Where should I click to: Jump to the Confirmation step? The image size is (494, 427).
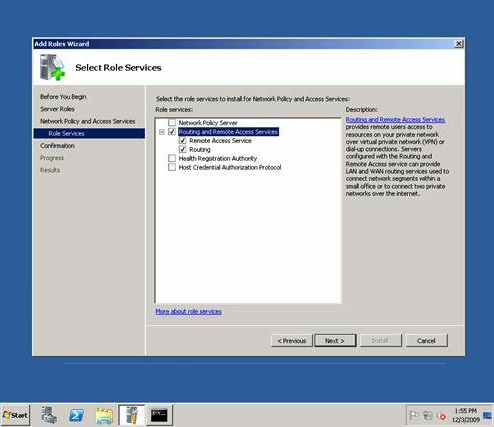click(57, 146)
